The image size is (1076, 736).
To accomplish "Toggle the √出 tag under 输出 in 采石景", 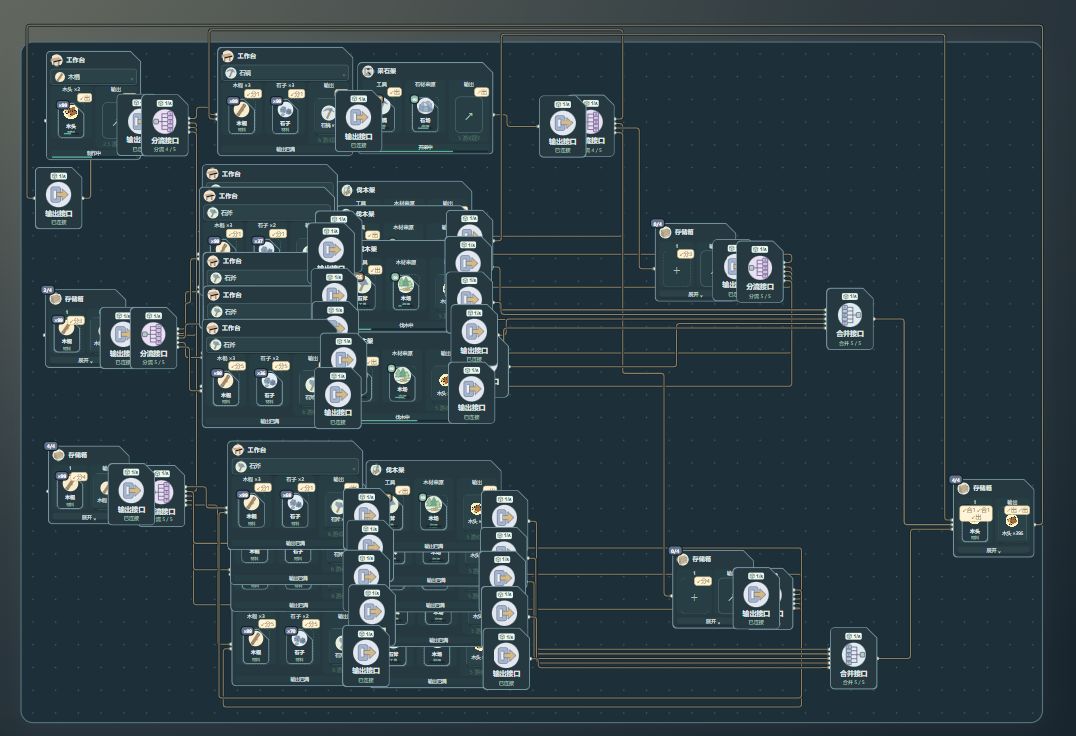I will [482, 92].
